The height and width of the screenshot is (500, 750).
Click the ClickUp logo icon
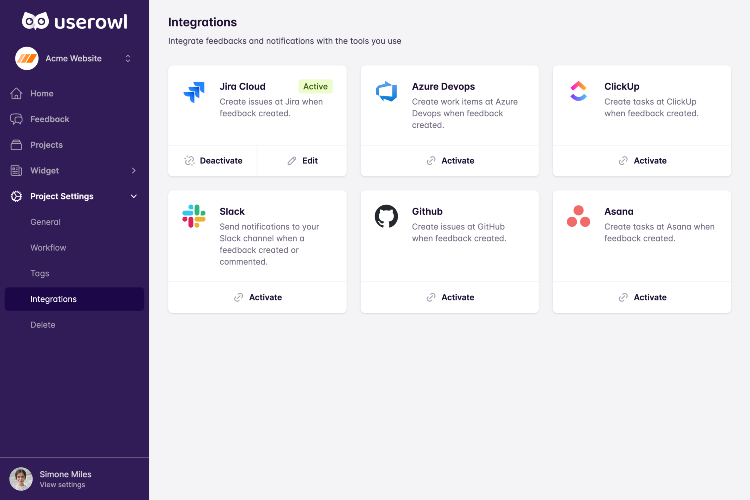(578, 91)
